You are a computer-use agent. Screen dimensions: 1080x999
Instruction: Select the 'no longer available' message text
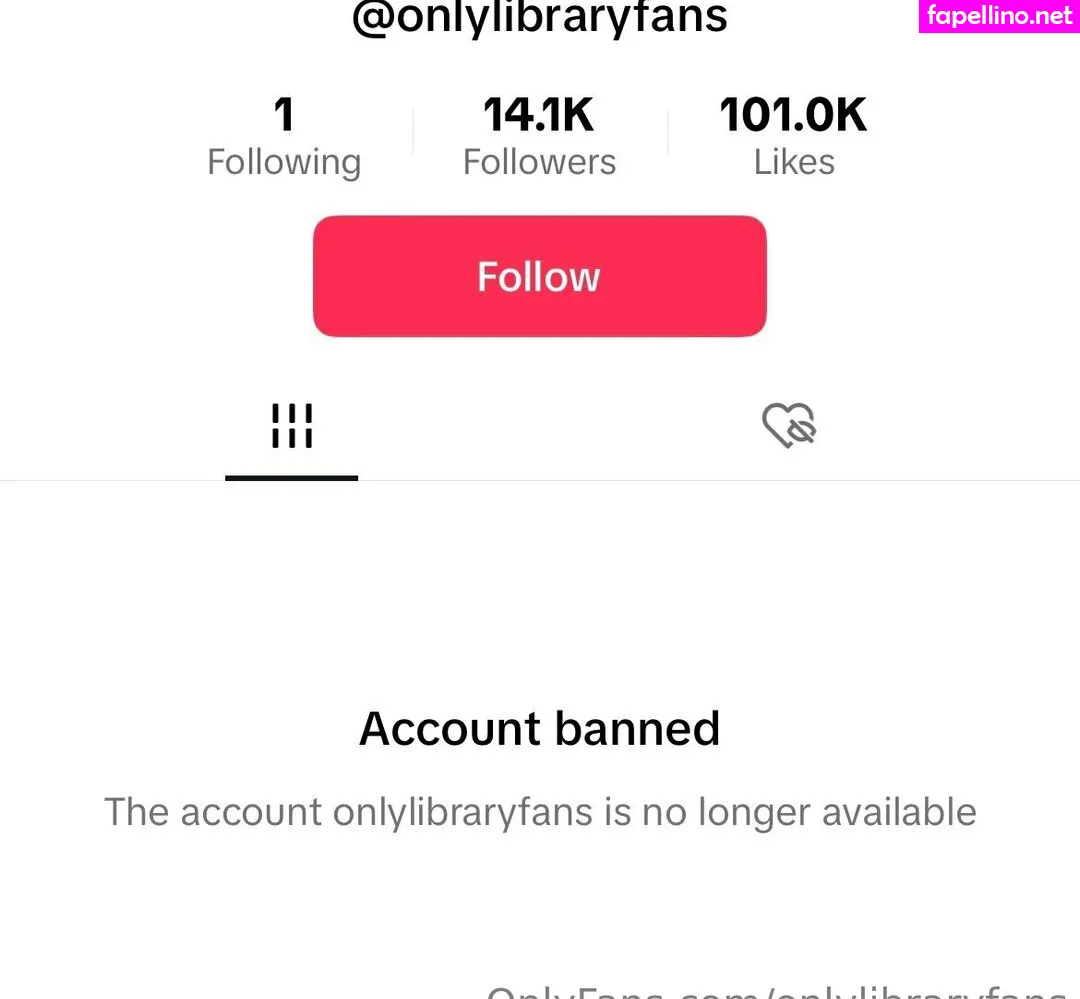[x=541, y=812]
